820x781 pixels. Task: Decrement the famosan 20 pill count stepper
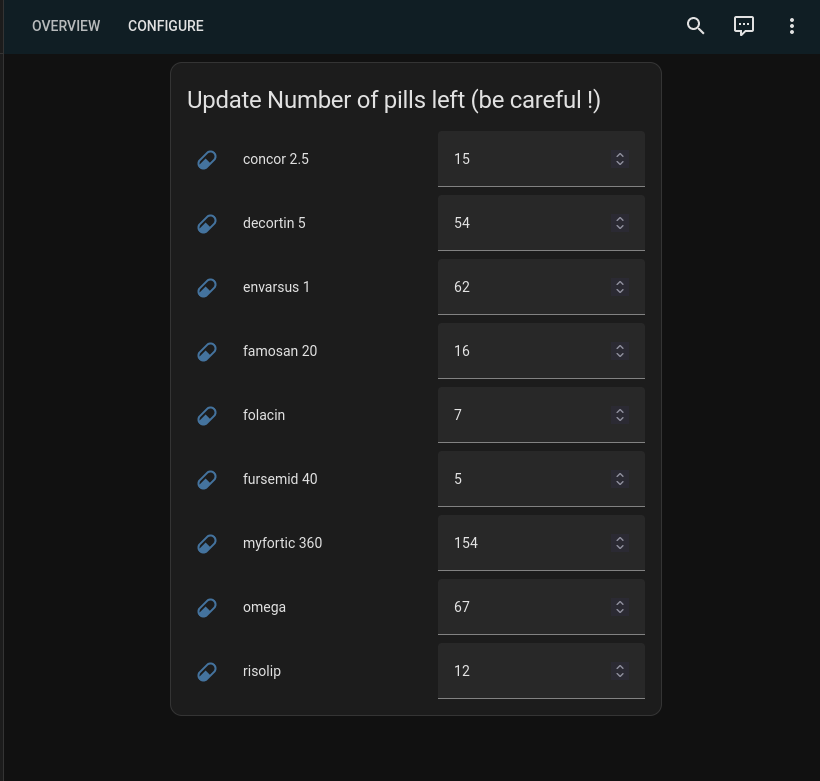tap(620, 355)
